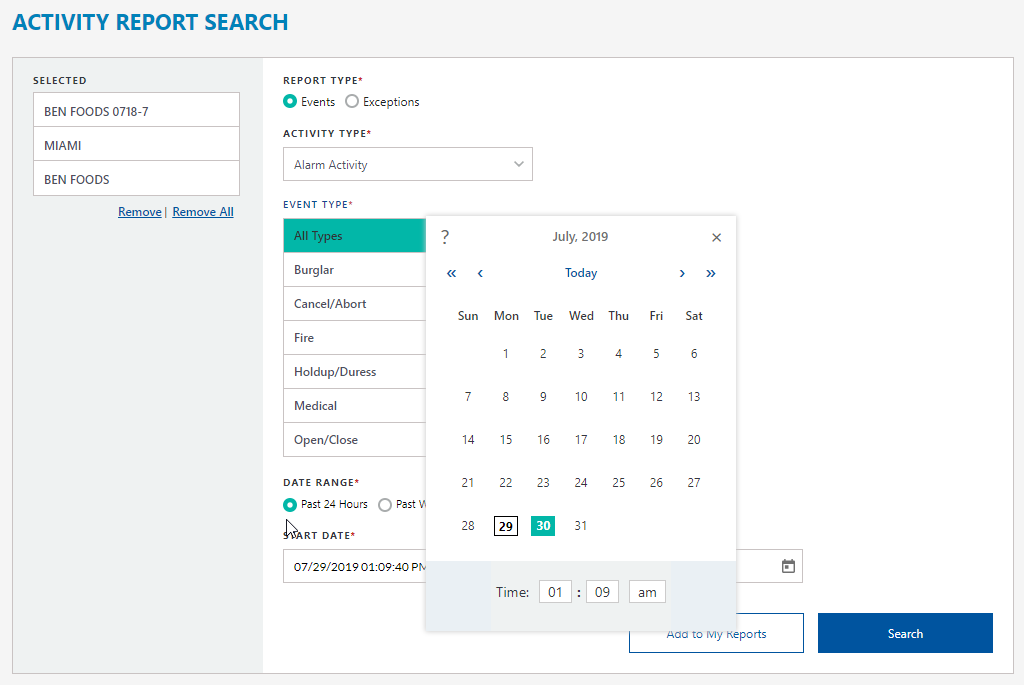Select Cancel/Abort event type
1024x685 pixels.
point(355,304)
